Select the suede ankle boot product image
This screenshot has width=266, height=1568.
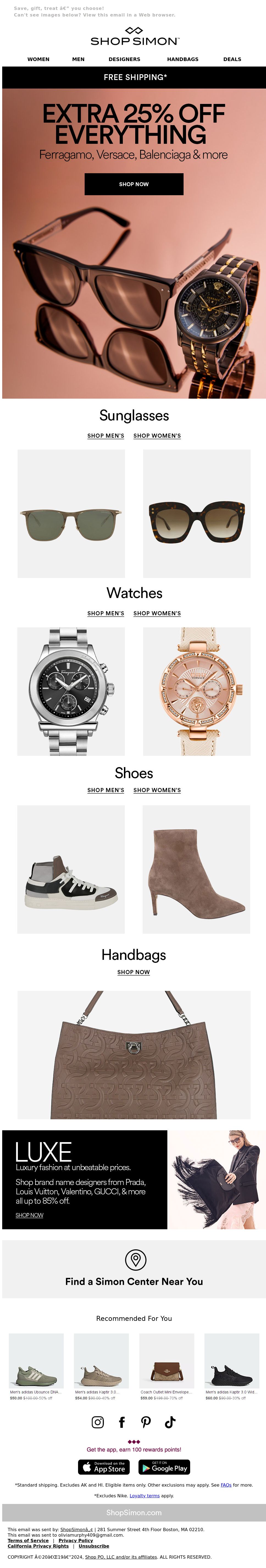pos(196,869)
